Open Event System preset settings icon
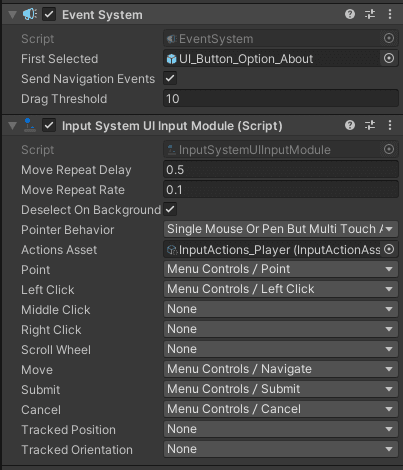 click(370, 14)
